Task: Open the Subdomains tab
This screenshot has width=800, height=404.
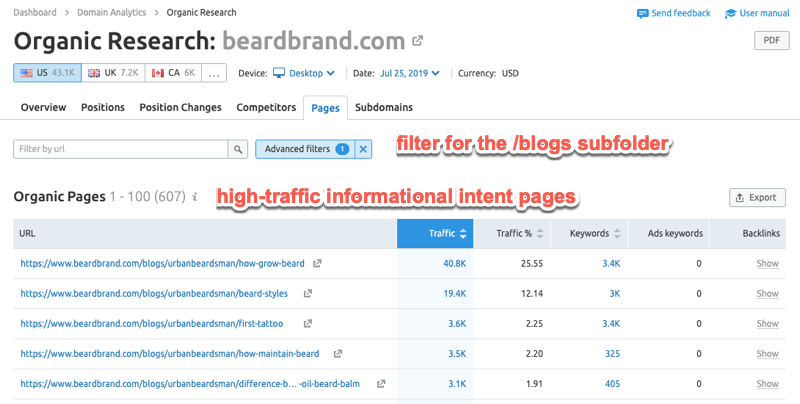Action: pos(384,108)
